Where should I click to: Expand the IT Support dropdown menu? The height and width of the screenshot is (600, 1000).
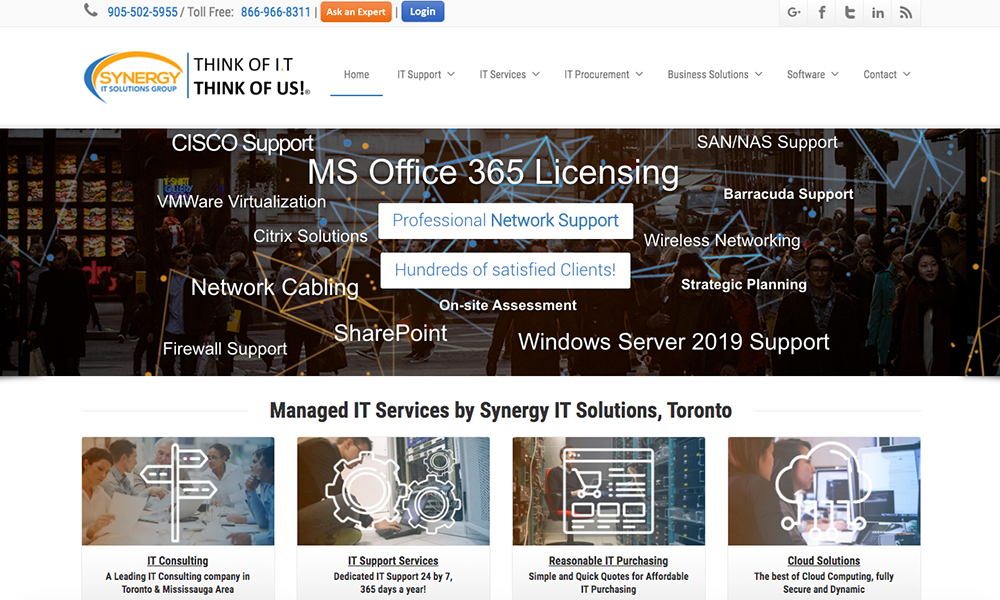pos(425,74)
